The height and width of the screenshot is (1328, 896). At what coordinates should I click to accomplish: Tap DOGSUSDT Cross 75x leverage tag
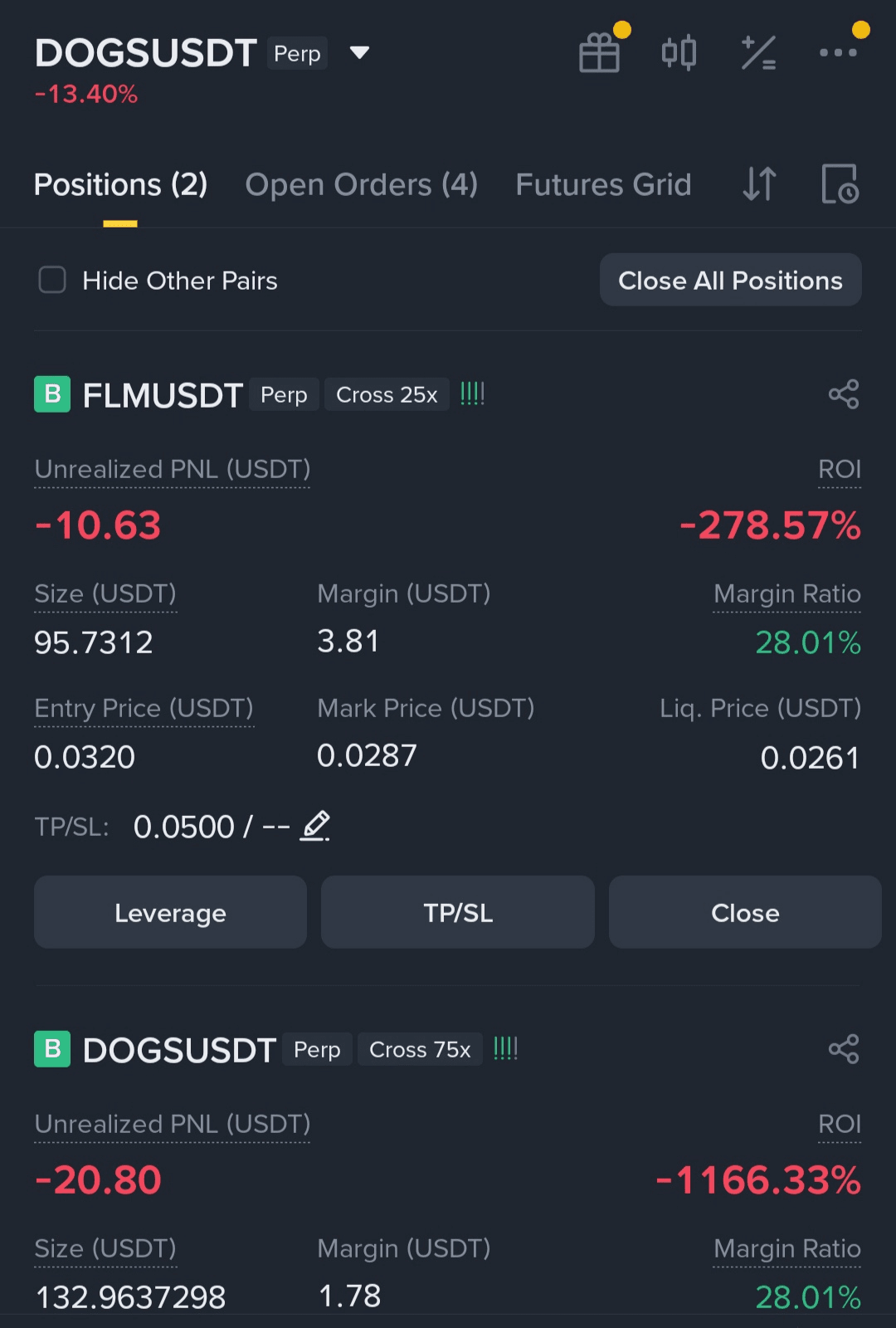point(420,1049)
